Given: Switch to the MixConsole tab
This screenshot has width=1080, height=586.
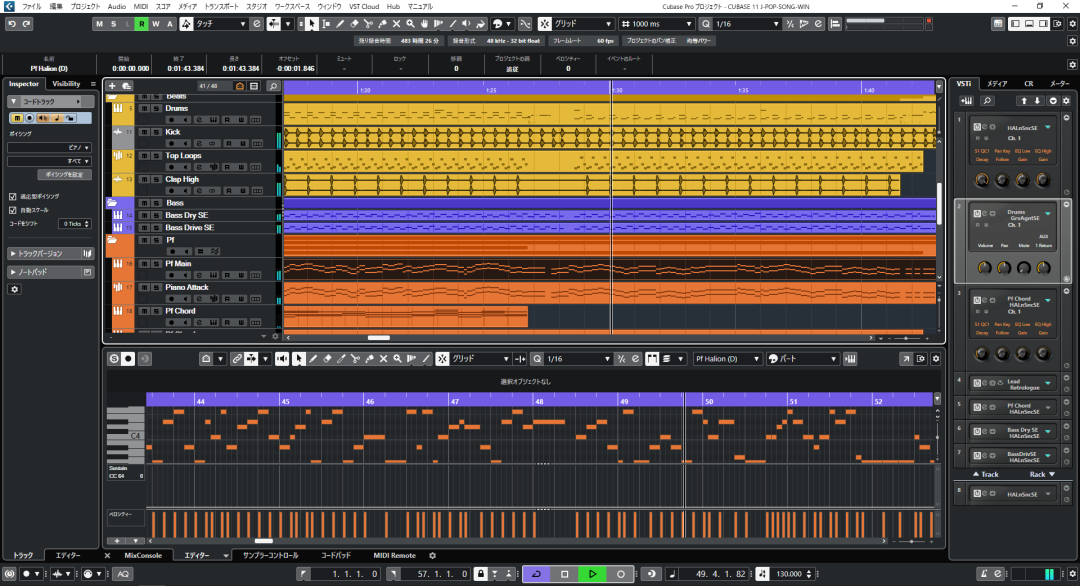Looking at the screenshot, I should [x=143, y=555].
